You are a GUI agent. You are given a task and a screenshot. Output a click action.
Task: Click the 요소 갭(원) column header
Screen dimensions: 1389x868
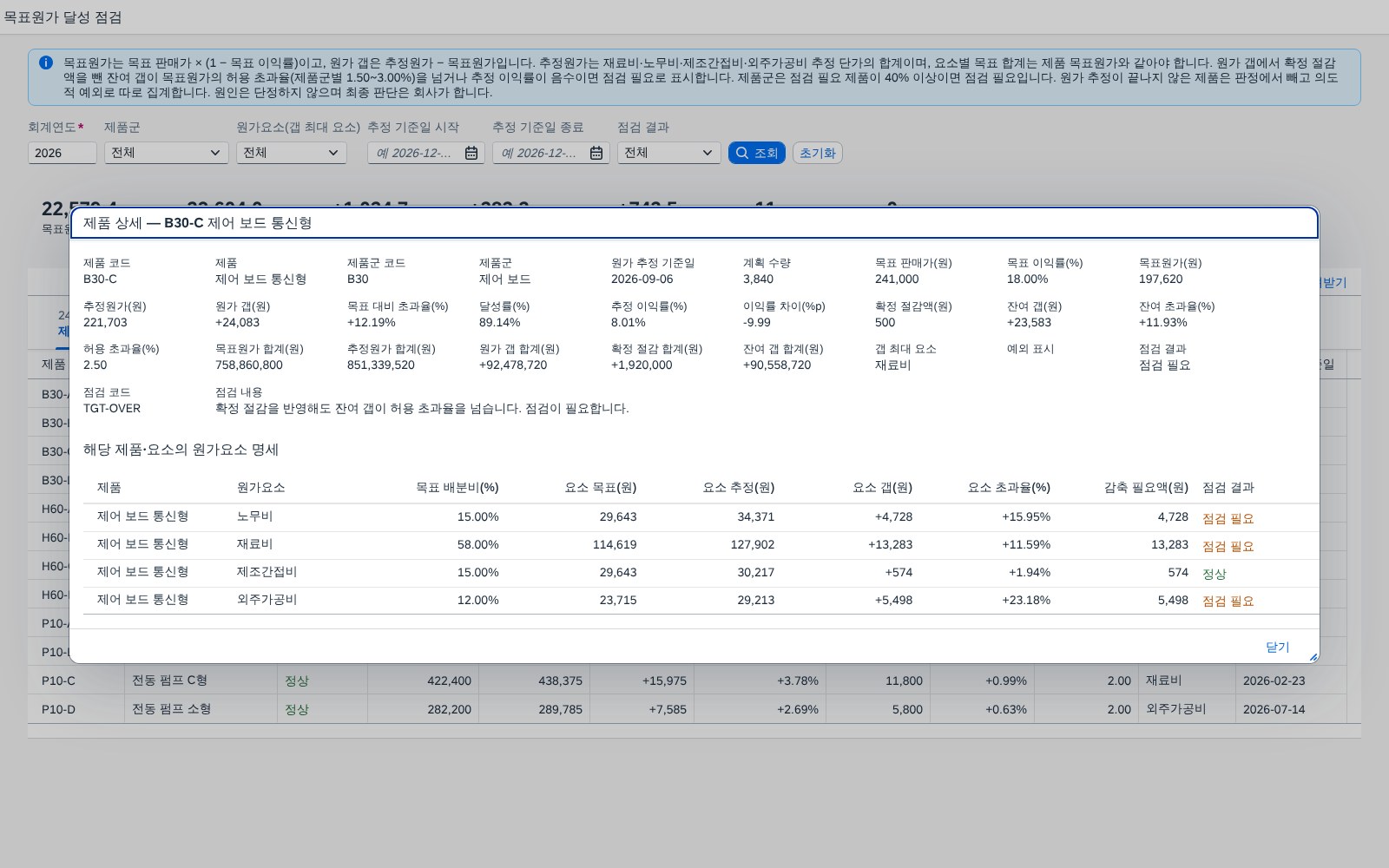click(883, 488)
